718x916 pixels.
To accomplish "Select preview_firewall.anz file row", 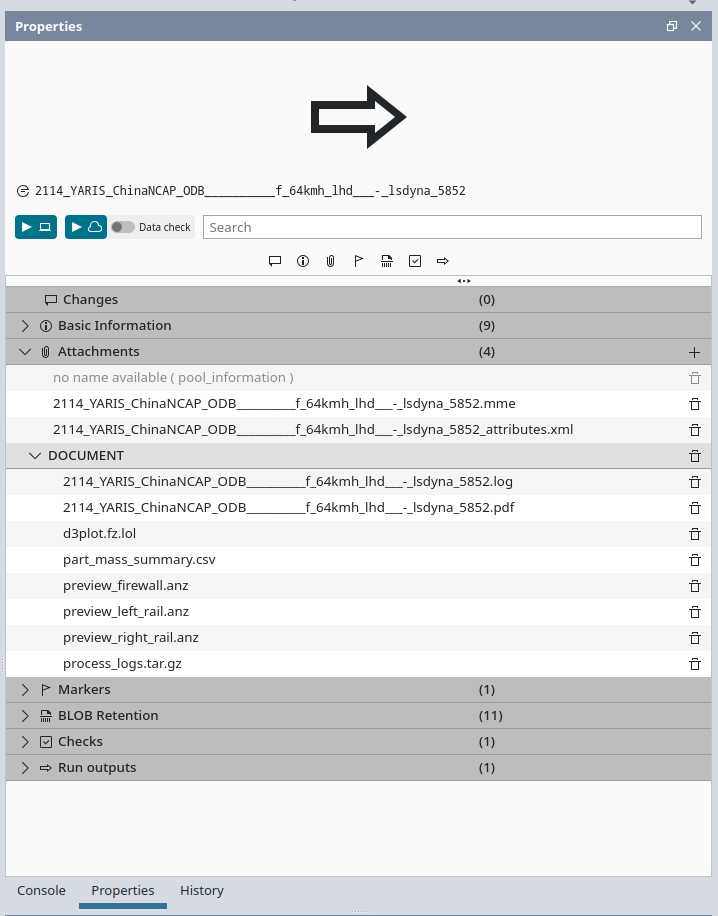I will tap(358, 586).
